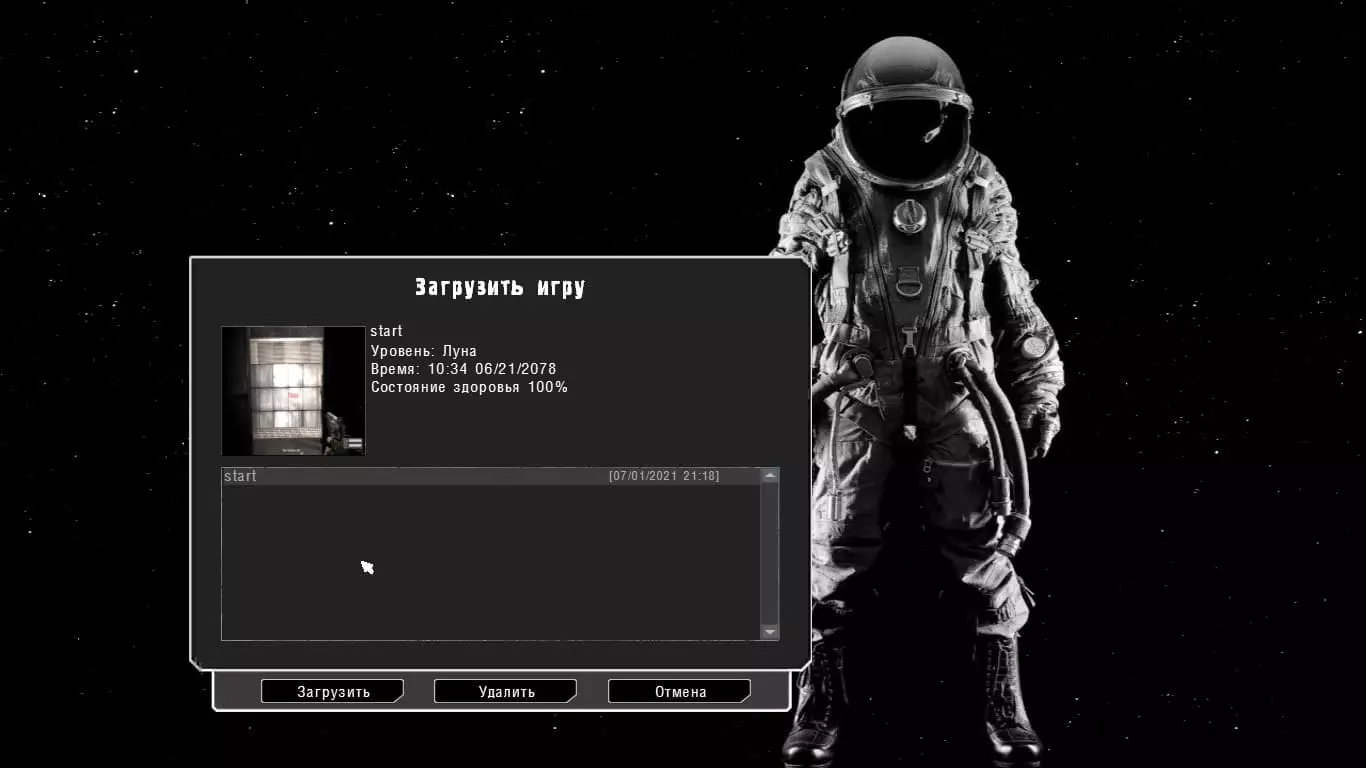
Task: Click the Загрузить button
Action: coord(333,691)
